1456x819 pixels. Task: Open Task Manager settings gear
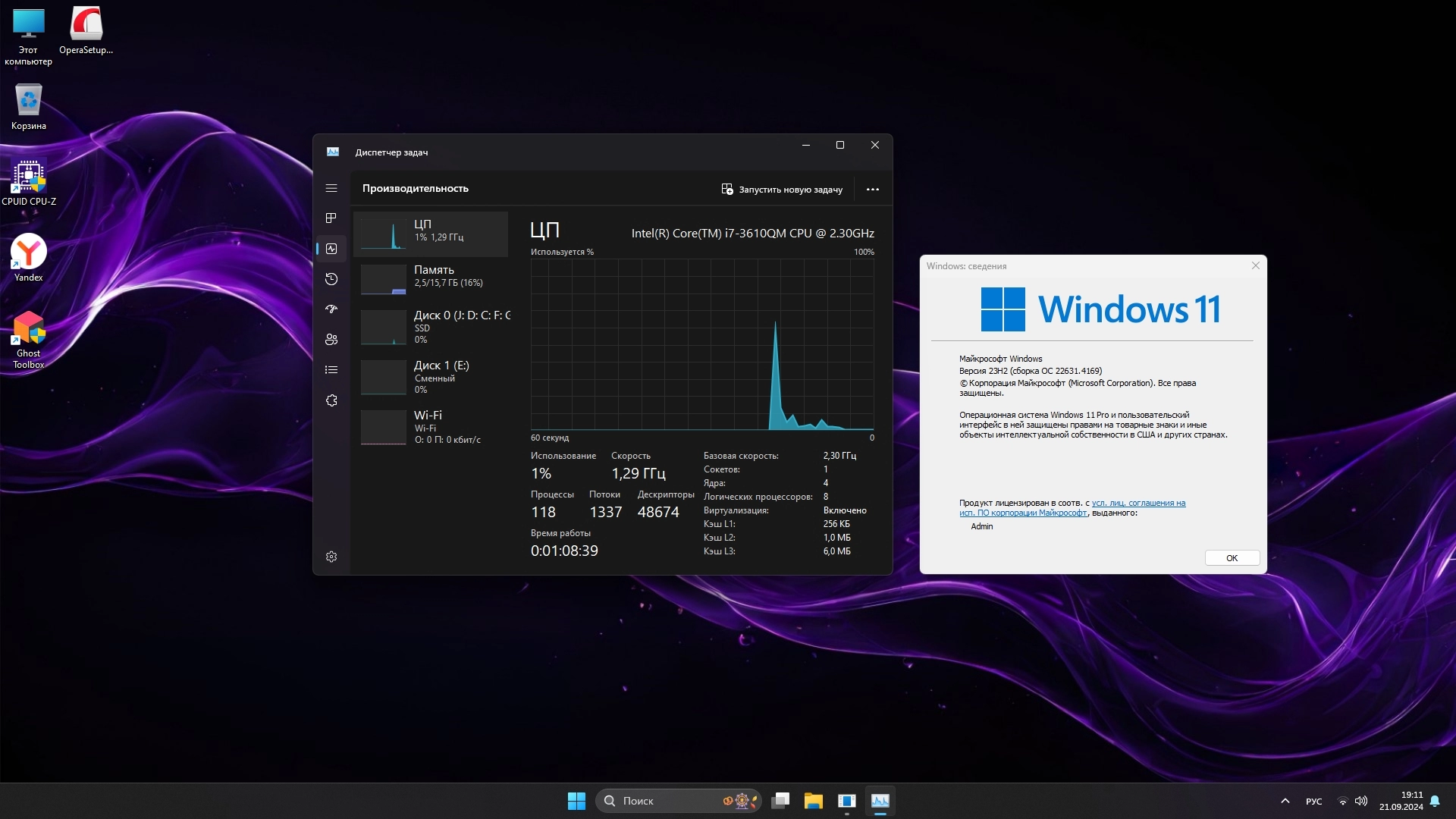point(331,557)
